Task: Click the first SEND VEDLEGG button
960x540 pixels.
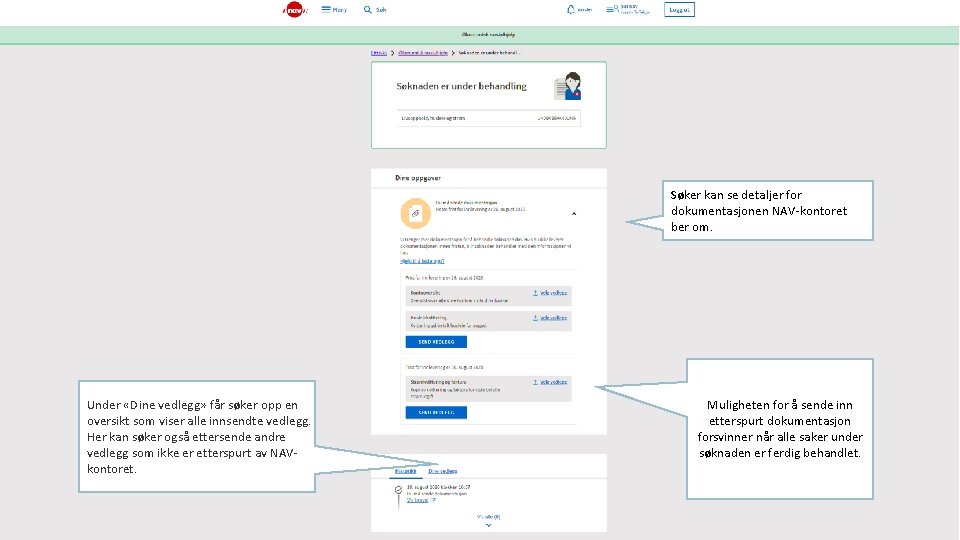Action: coord(436,342)
